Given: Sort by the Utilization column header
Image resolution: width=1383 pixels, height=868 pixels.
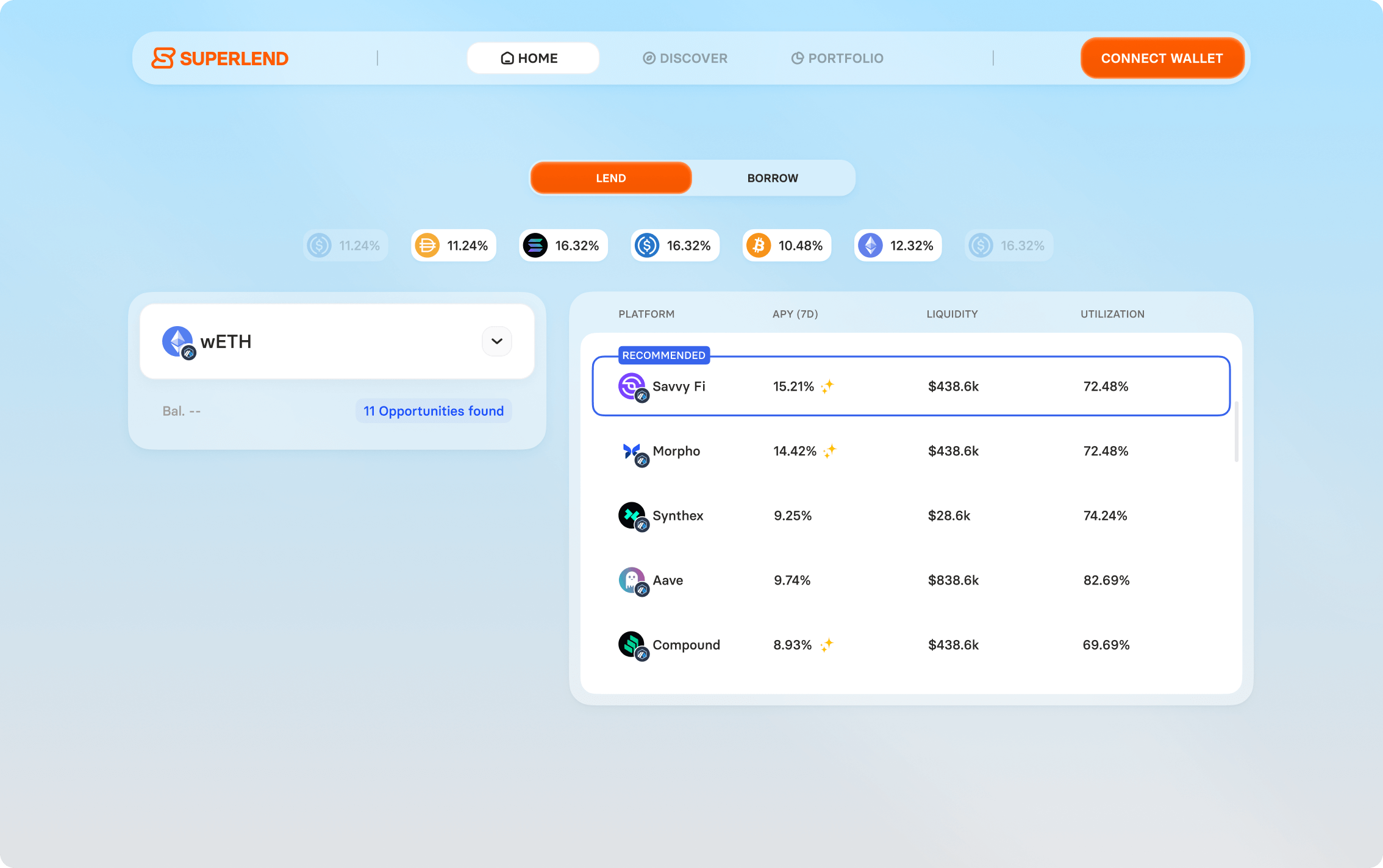Looking at the screenshot, I should tap(1112, 314).
